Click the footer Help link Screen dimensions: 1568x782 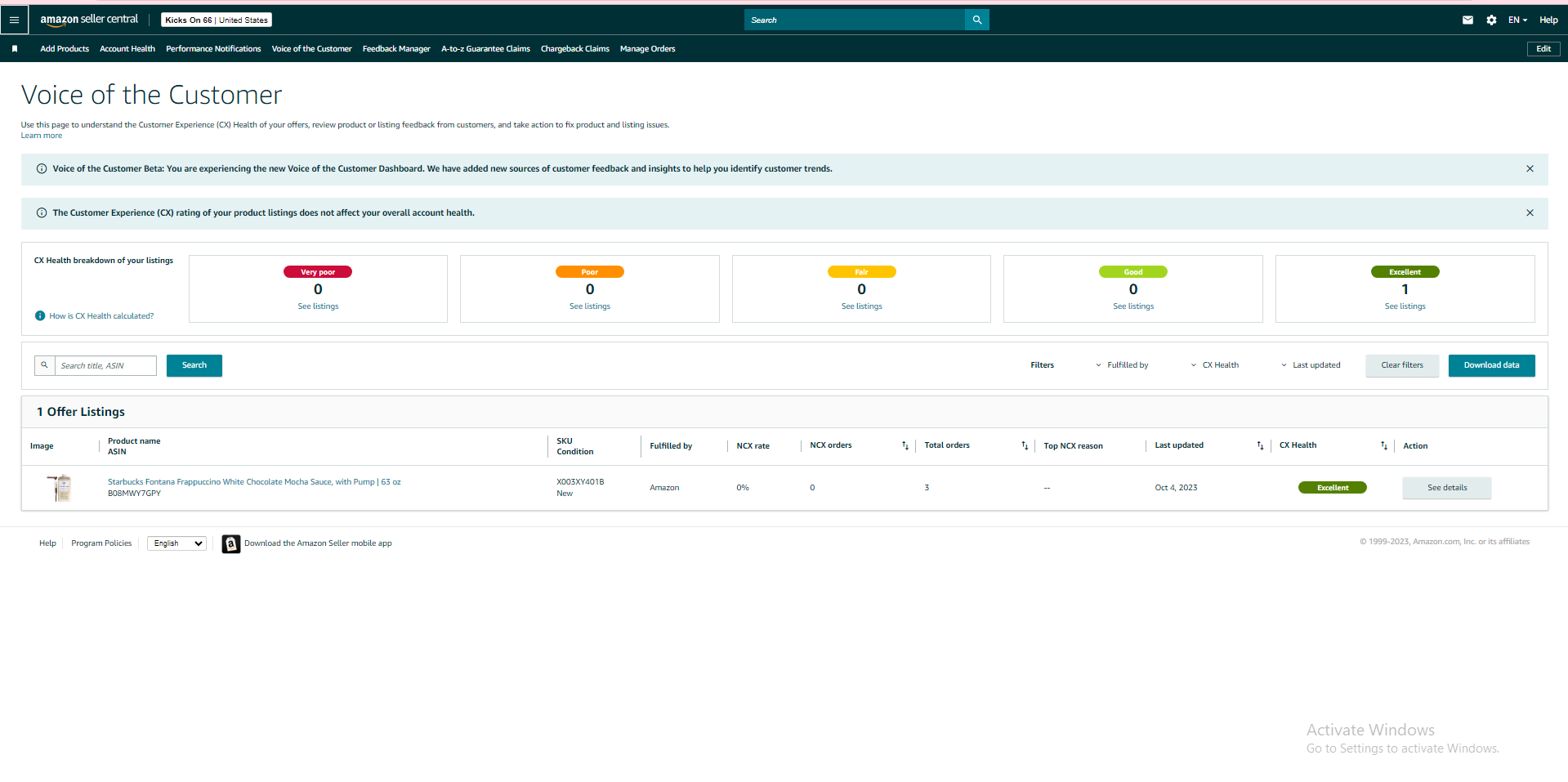47,543
